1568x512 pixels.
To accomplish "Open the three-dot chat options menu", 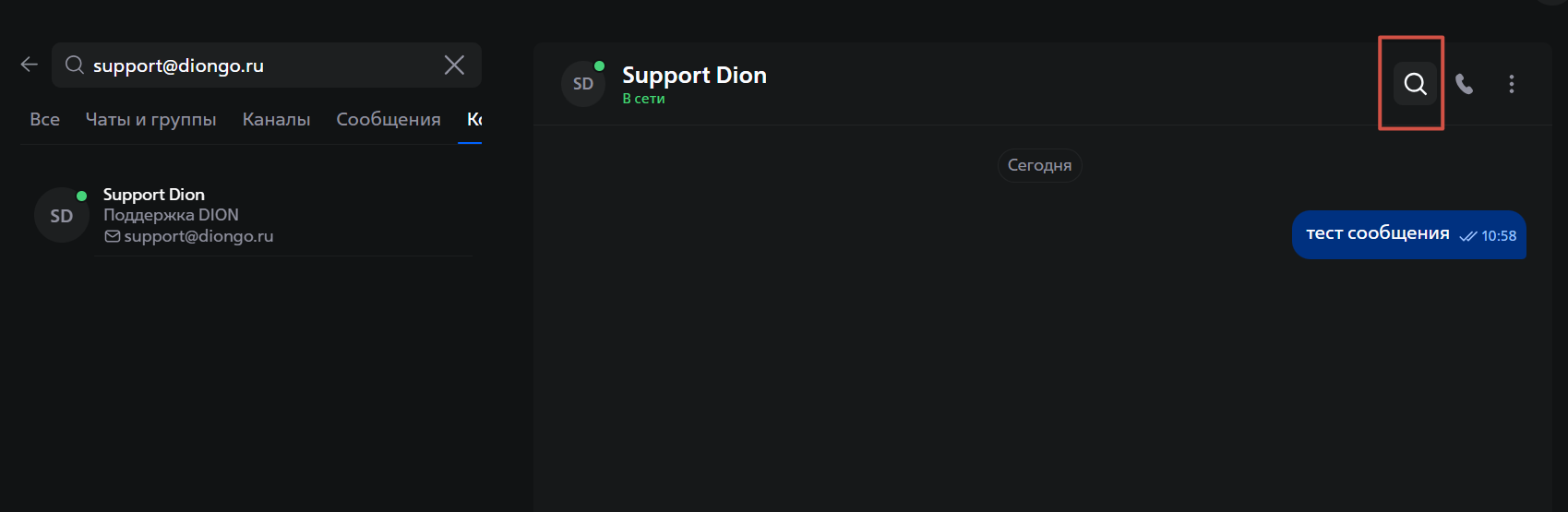I will click(1511, 84).
